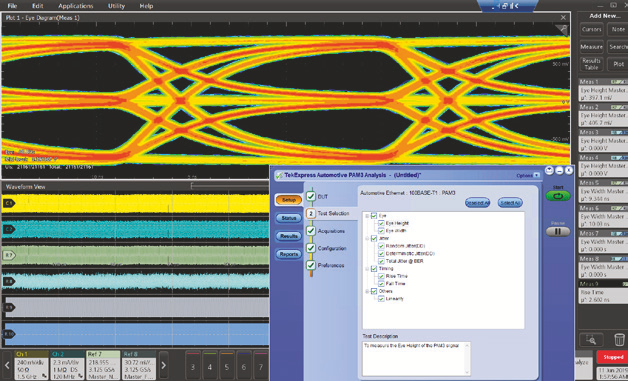Open the Ch 1 channel badge
This screenshot has width=628, height=381.
(31, 365)
